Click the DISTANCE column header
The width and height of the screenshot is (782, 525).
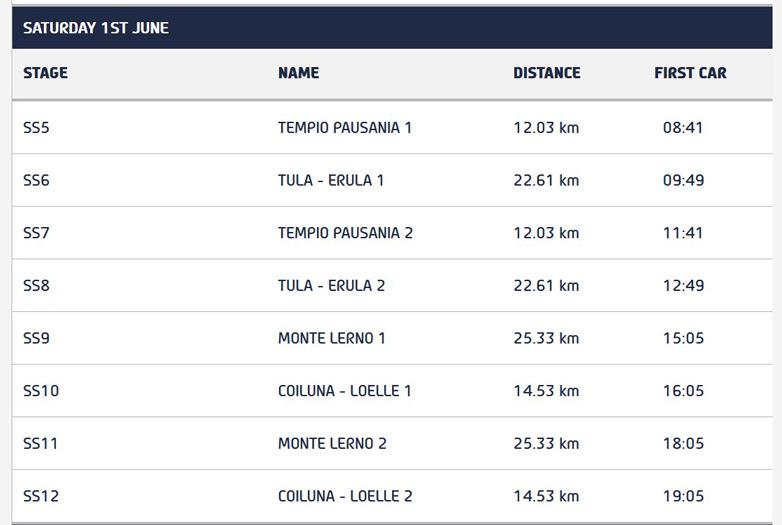pyautogui.click(x=546, y=73)
